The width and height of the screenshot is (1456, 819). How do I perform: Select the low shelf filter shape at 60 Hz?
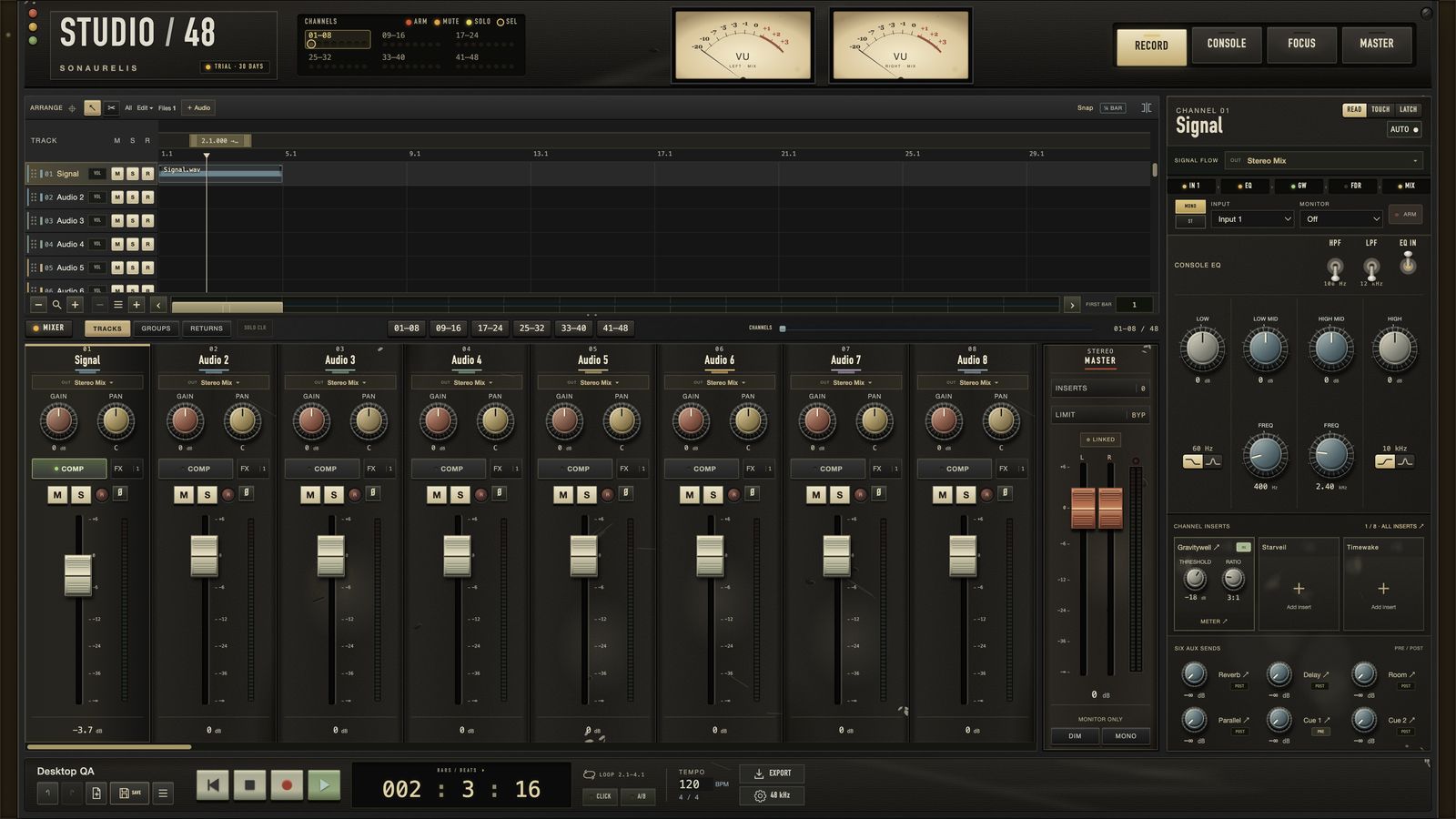click(1192, 461)
